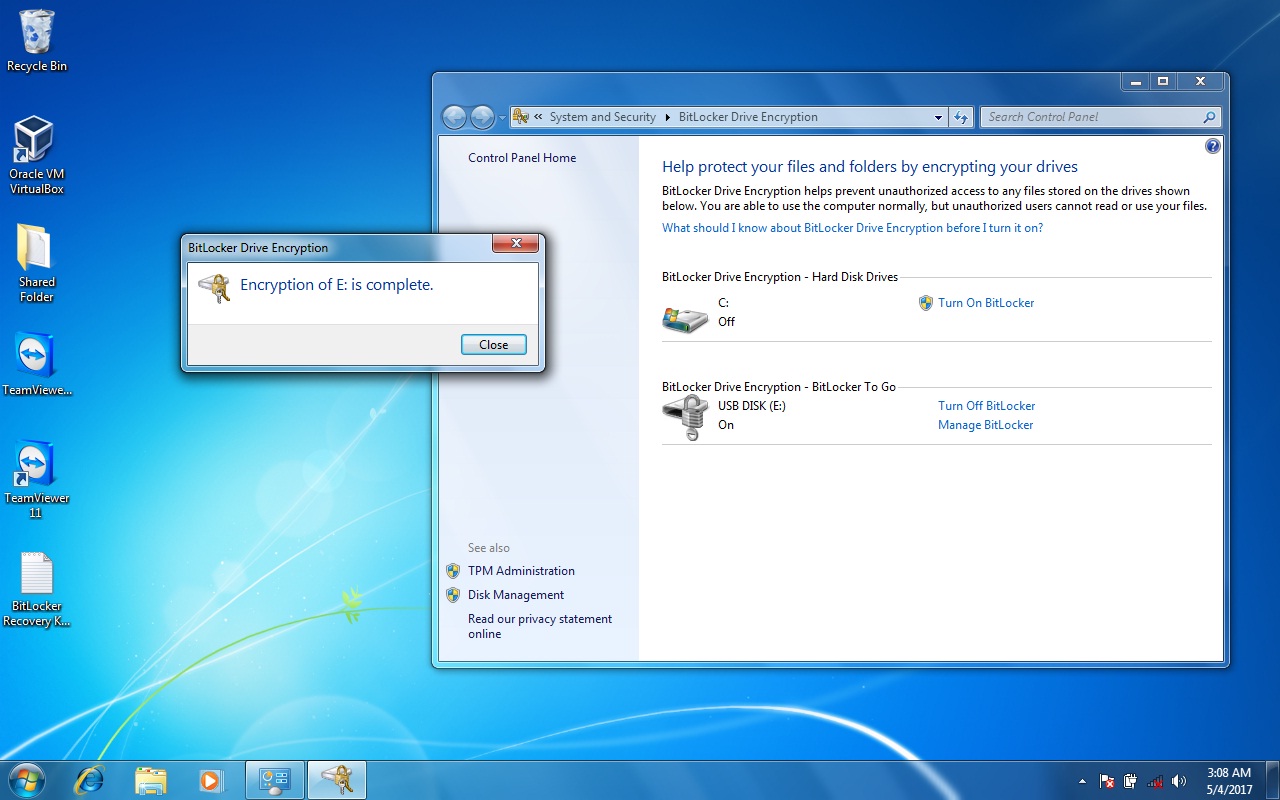Open the Recycle Bin desktop icon

tap(37, 41)
